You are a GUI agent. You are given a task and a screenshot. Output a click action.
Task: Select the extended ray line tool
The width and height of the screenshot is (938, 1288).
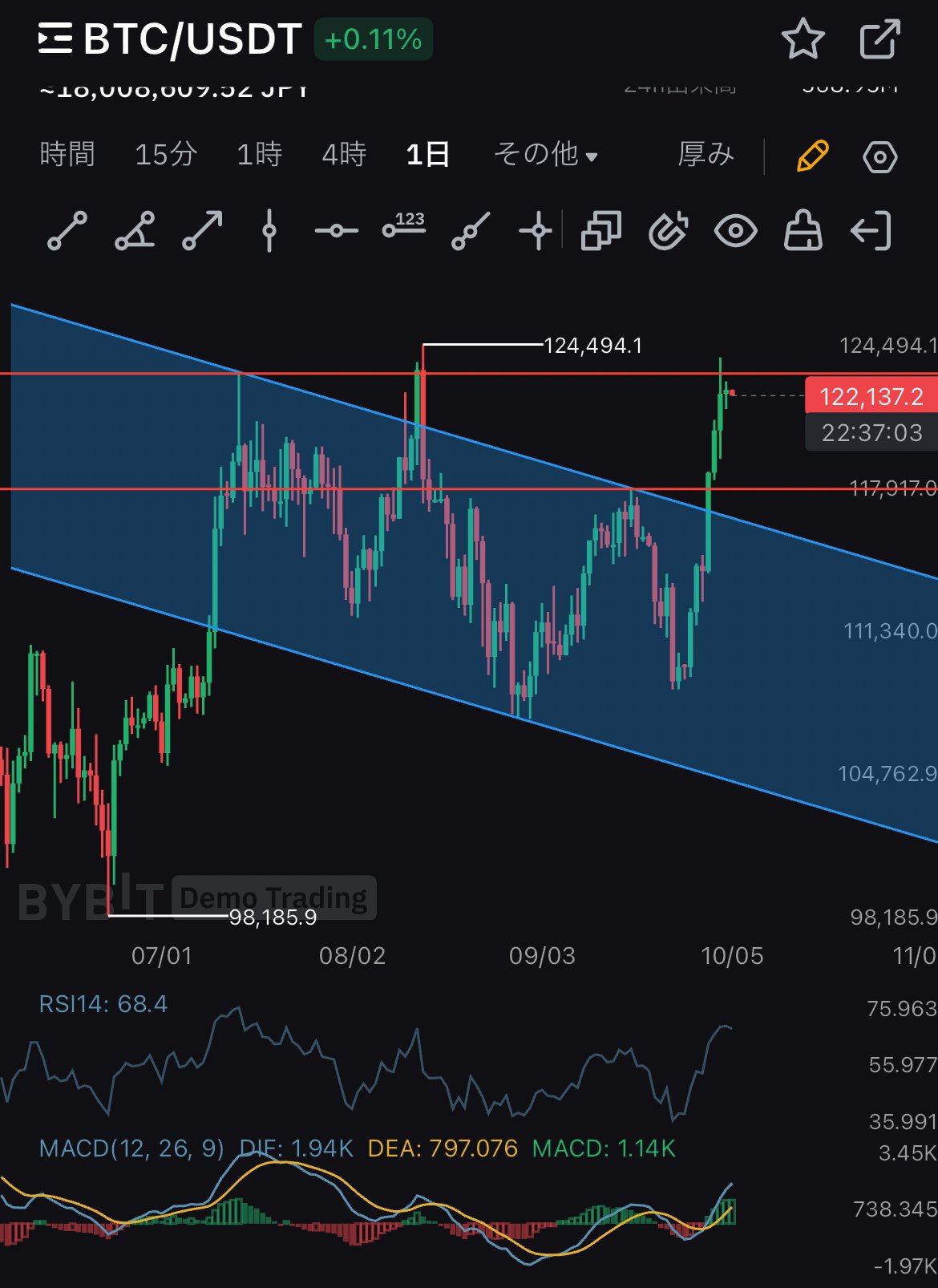471,231
